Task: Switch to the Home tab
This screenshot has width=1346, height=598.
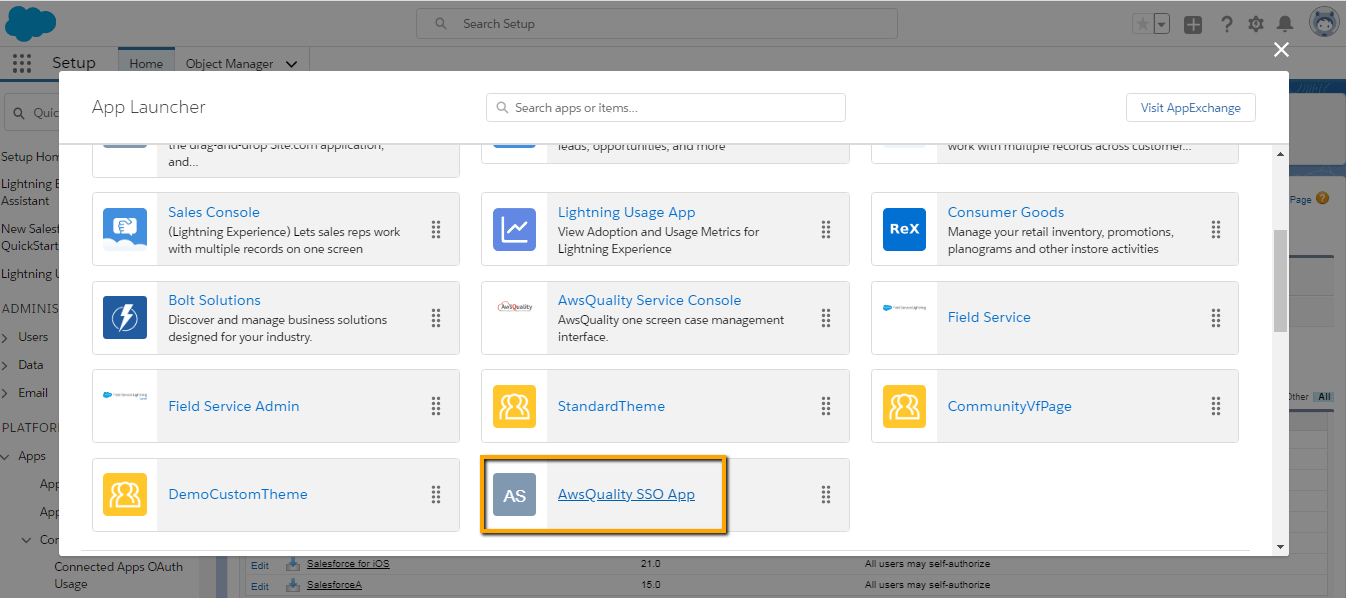Action: coord(146,63)
